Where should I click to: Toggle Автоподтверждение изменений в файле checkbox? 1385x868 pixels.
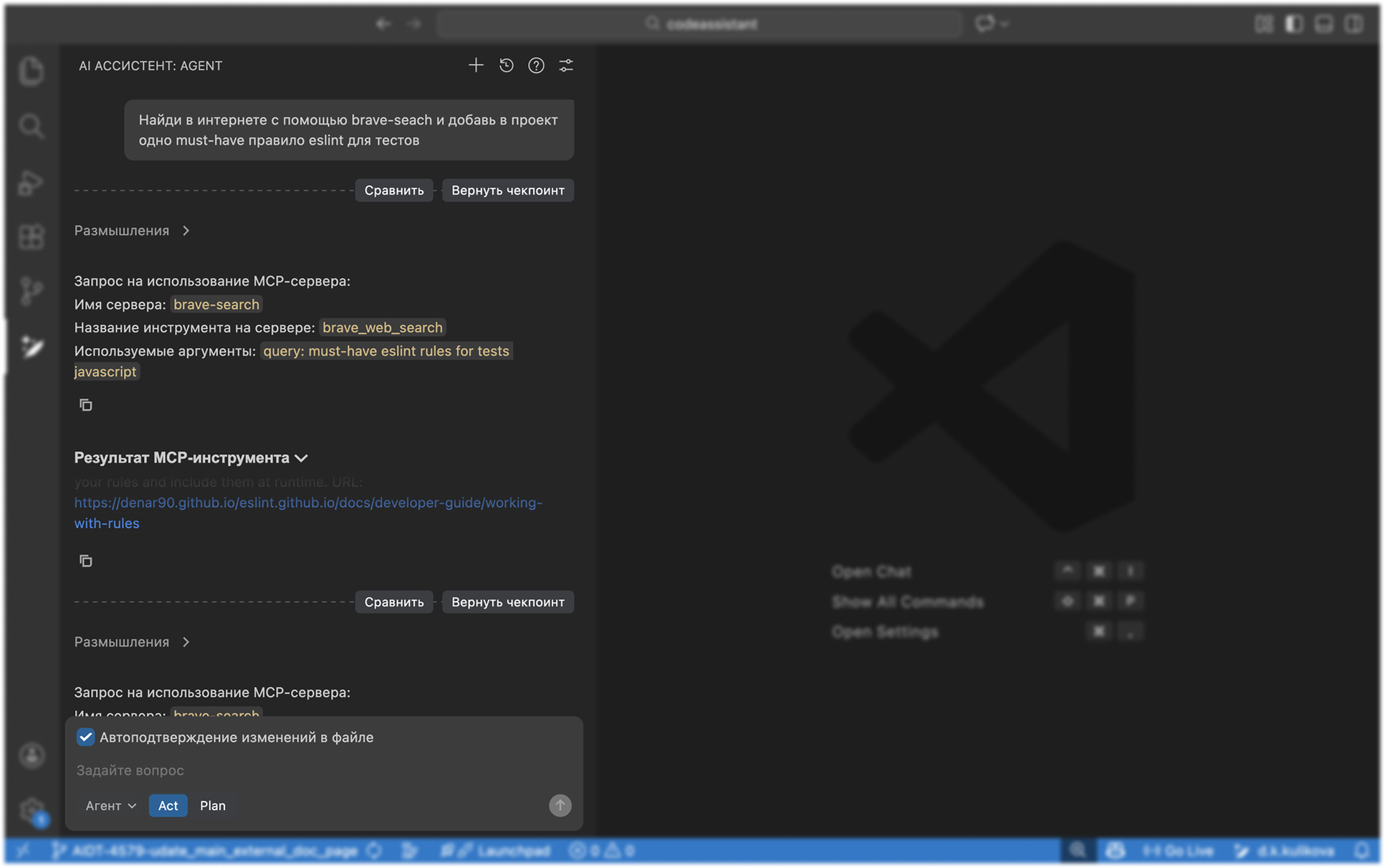coord(85,737)
